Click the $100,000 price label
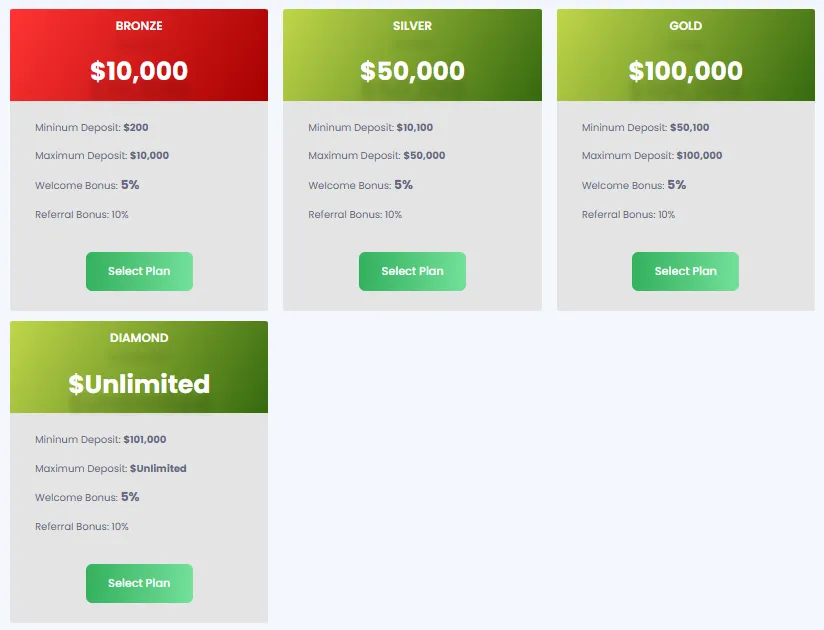The image size is (824, 630). (685, 71)
